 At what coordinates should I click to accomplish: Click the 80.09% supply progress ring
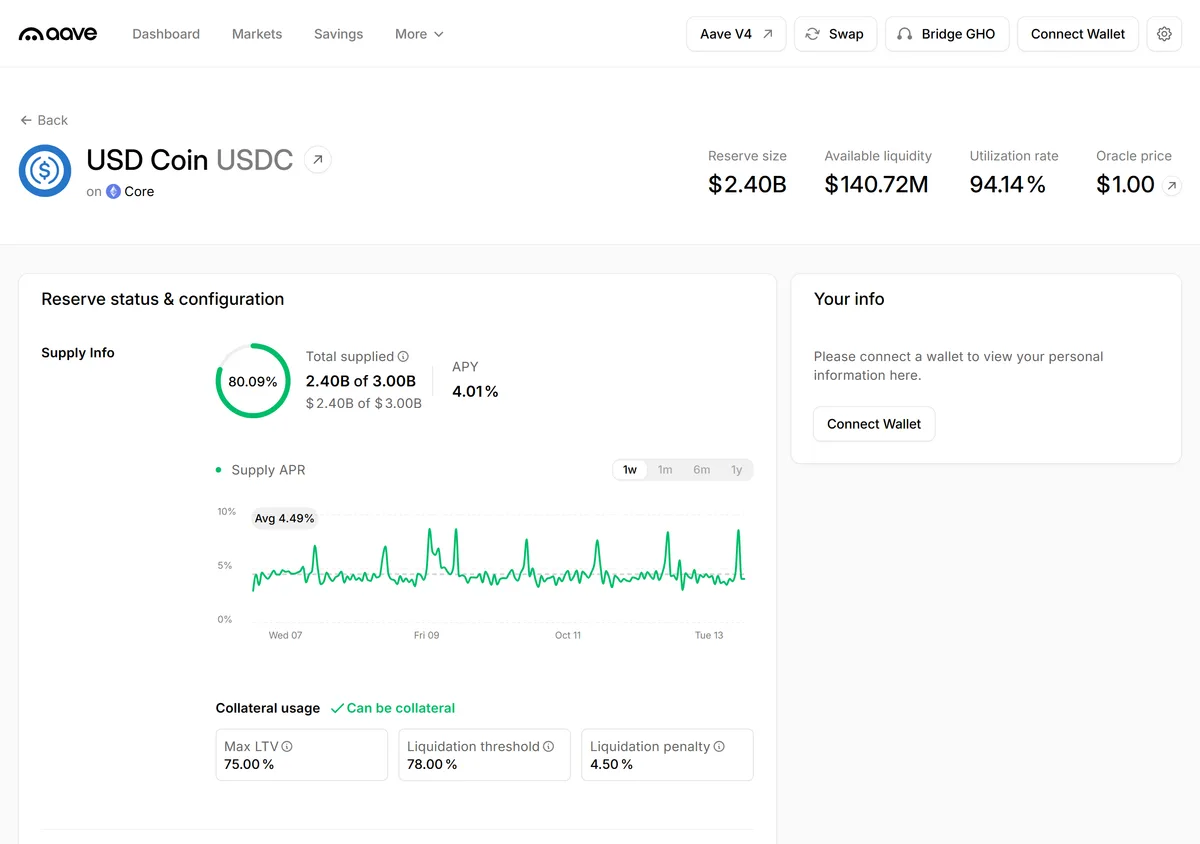pos(253,381)
